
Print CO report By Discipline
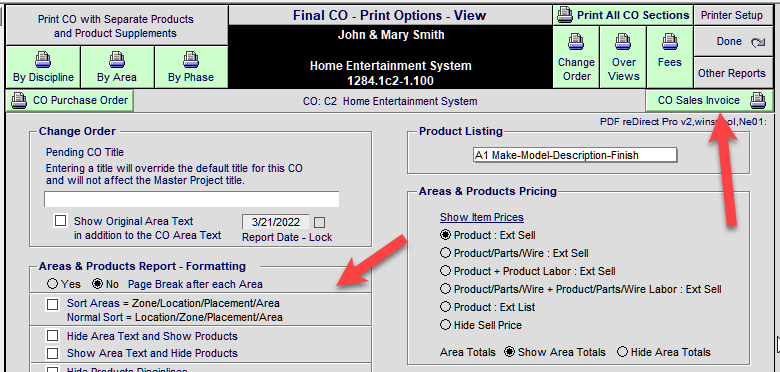click(43, 67)
